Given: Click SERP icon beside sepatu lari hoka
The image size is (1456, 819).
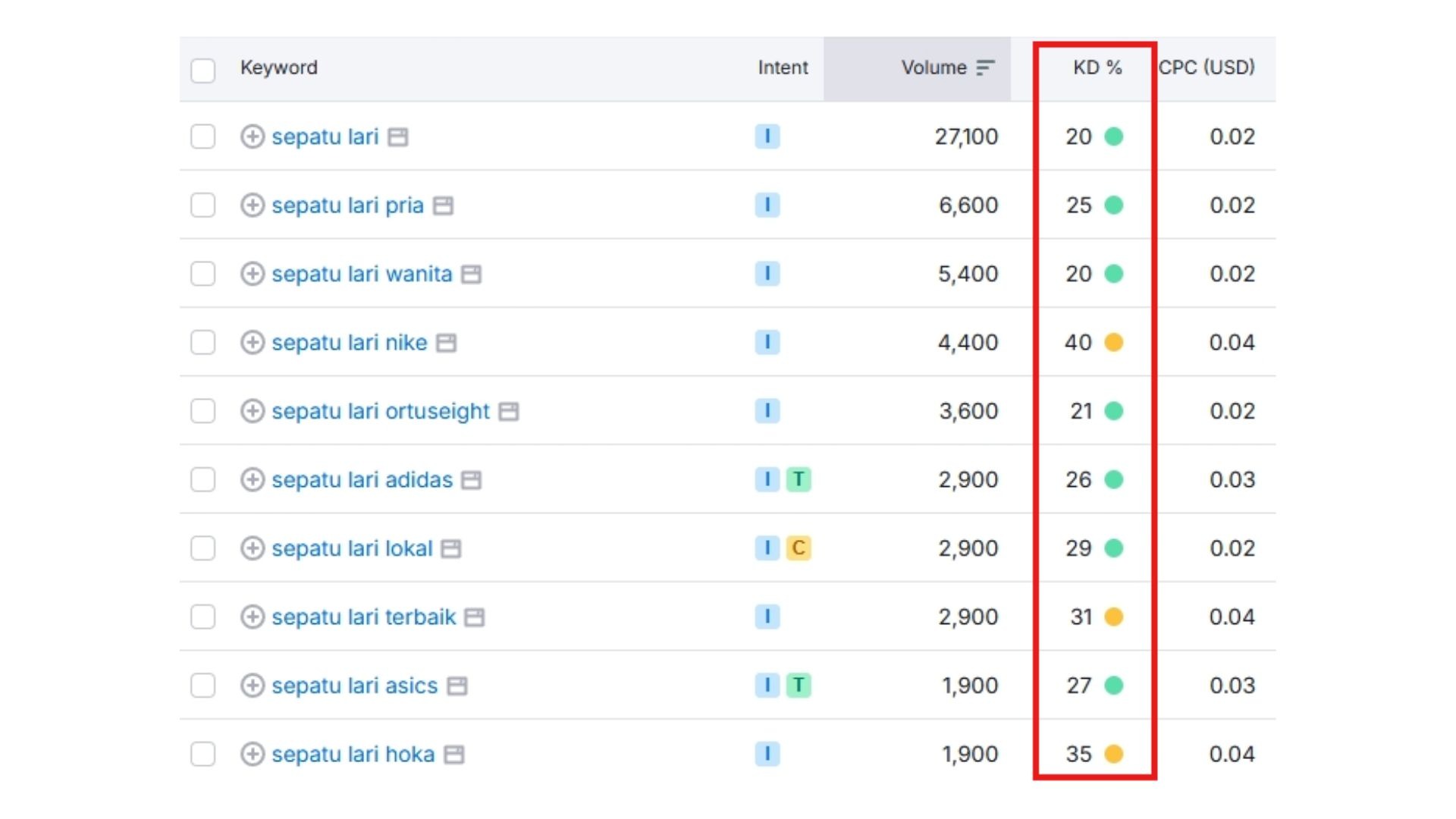Looking at the screenshot, I should [x=454, y=755].
